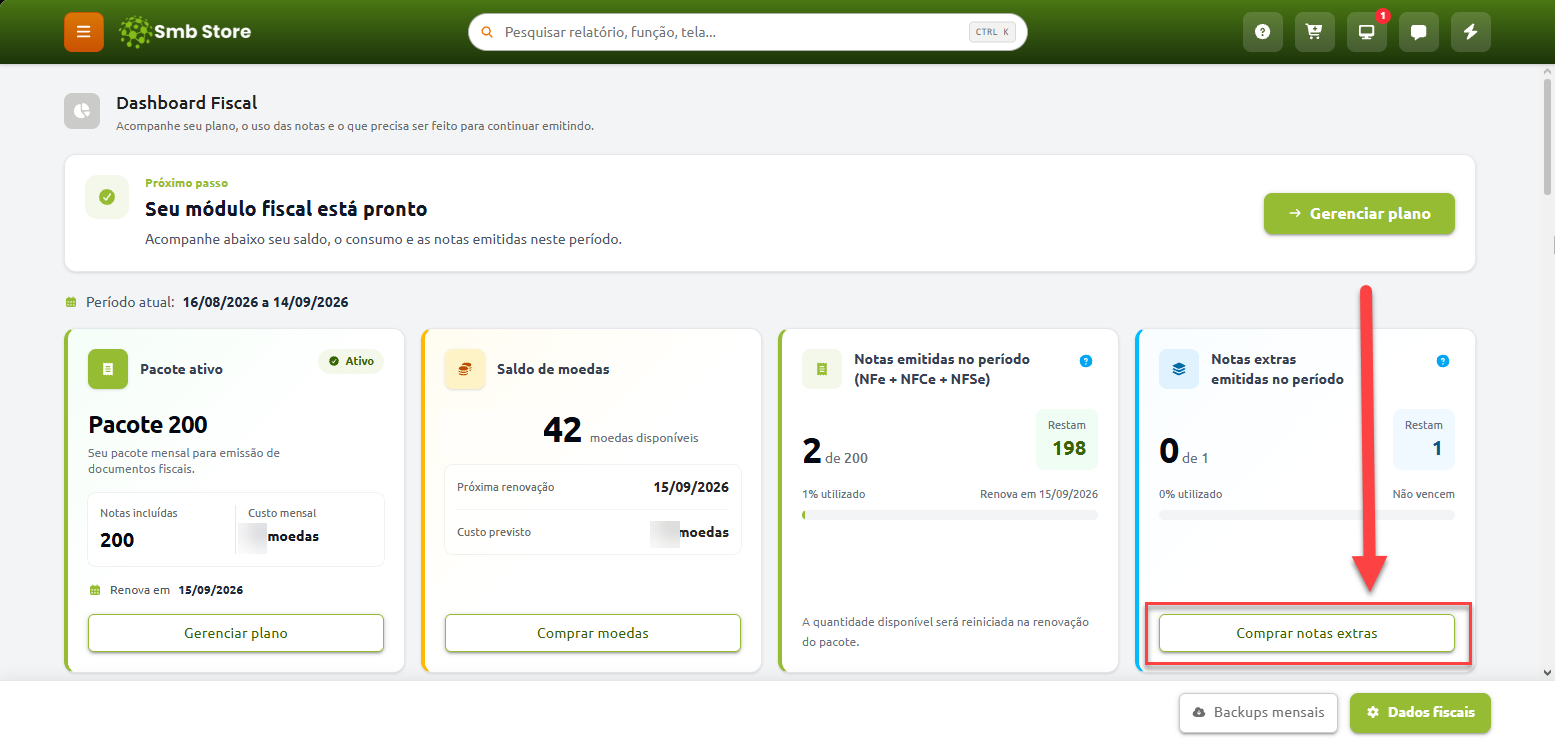Click the Notas incluídas 200 value
This screenshot has height=745, width=1555.
[117, 540]
